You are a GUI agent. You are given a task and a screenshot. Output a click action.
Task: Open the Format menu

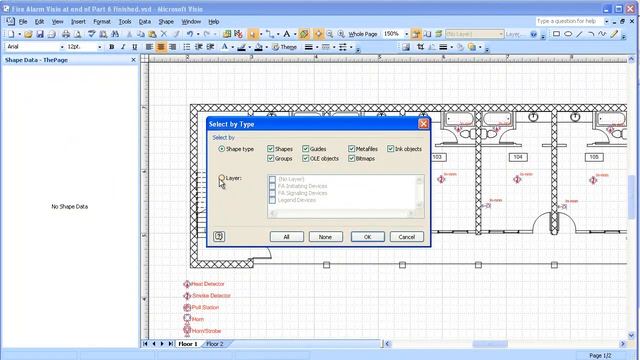(x=102, y=22)
